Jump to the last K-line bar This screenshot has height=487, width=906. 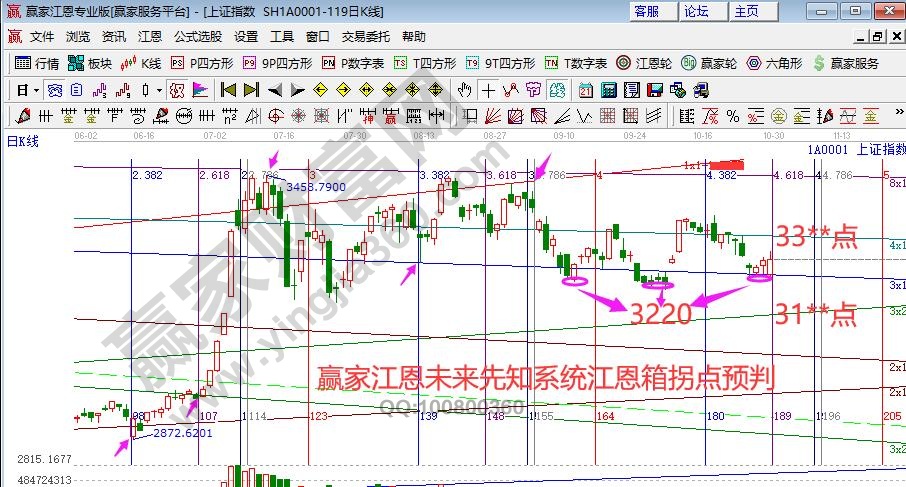pos(251,89)
